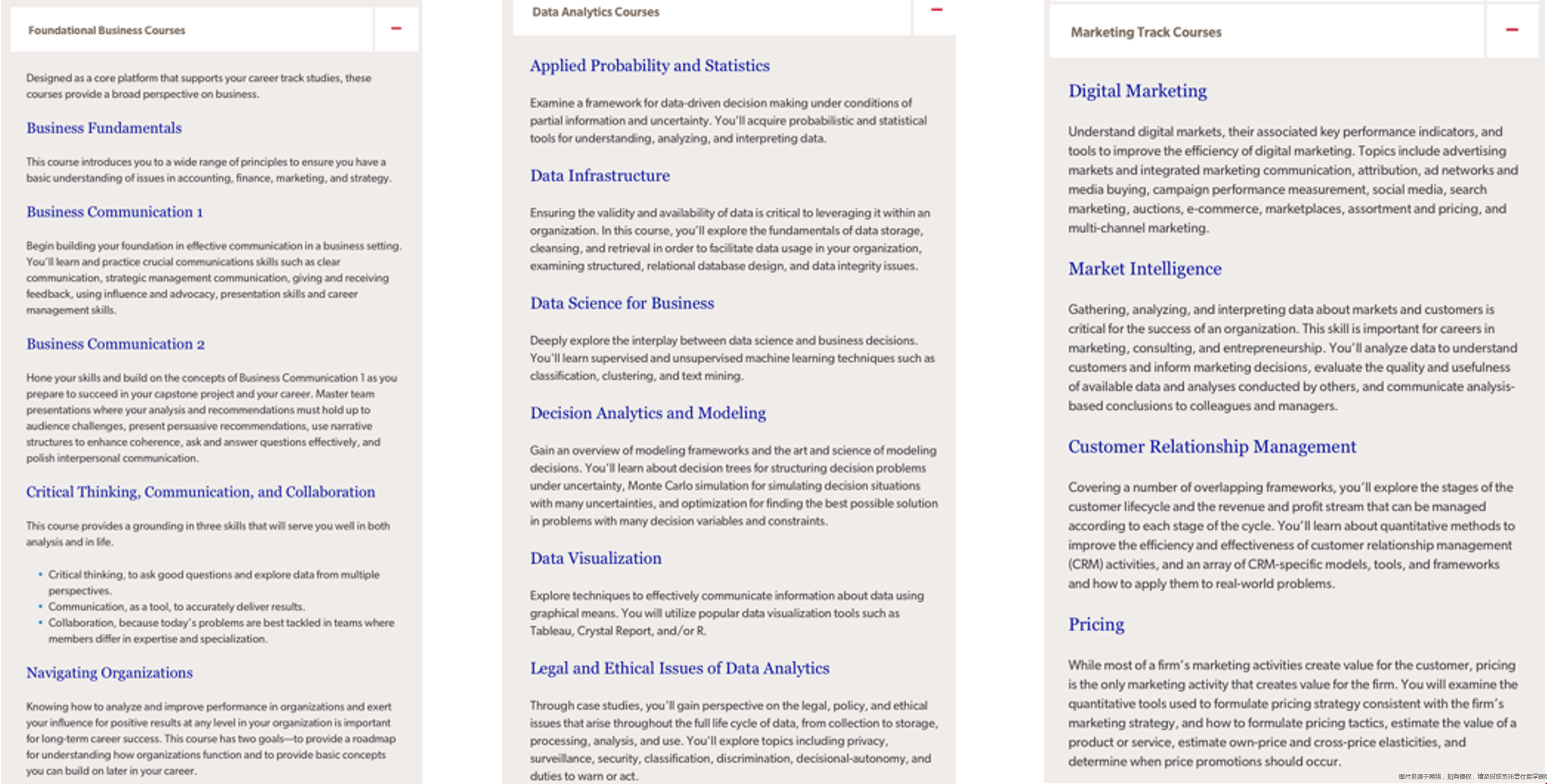
Task: Collapse the Foundational Business Courses section
Action: click(396, 29)
